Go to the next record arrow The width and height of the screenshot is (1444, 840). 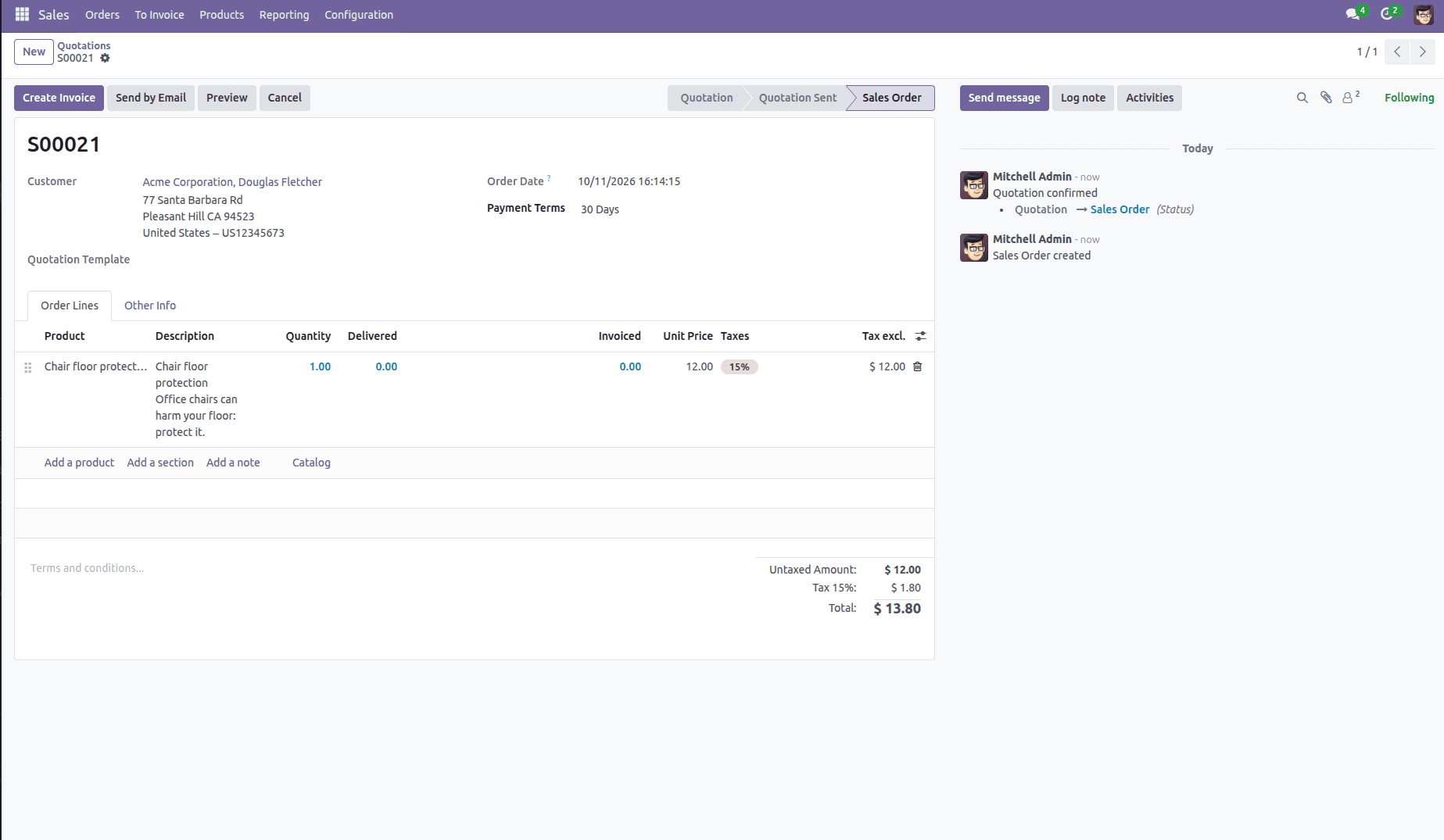pos(1422,52)
